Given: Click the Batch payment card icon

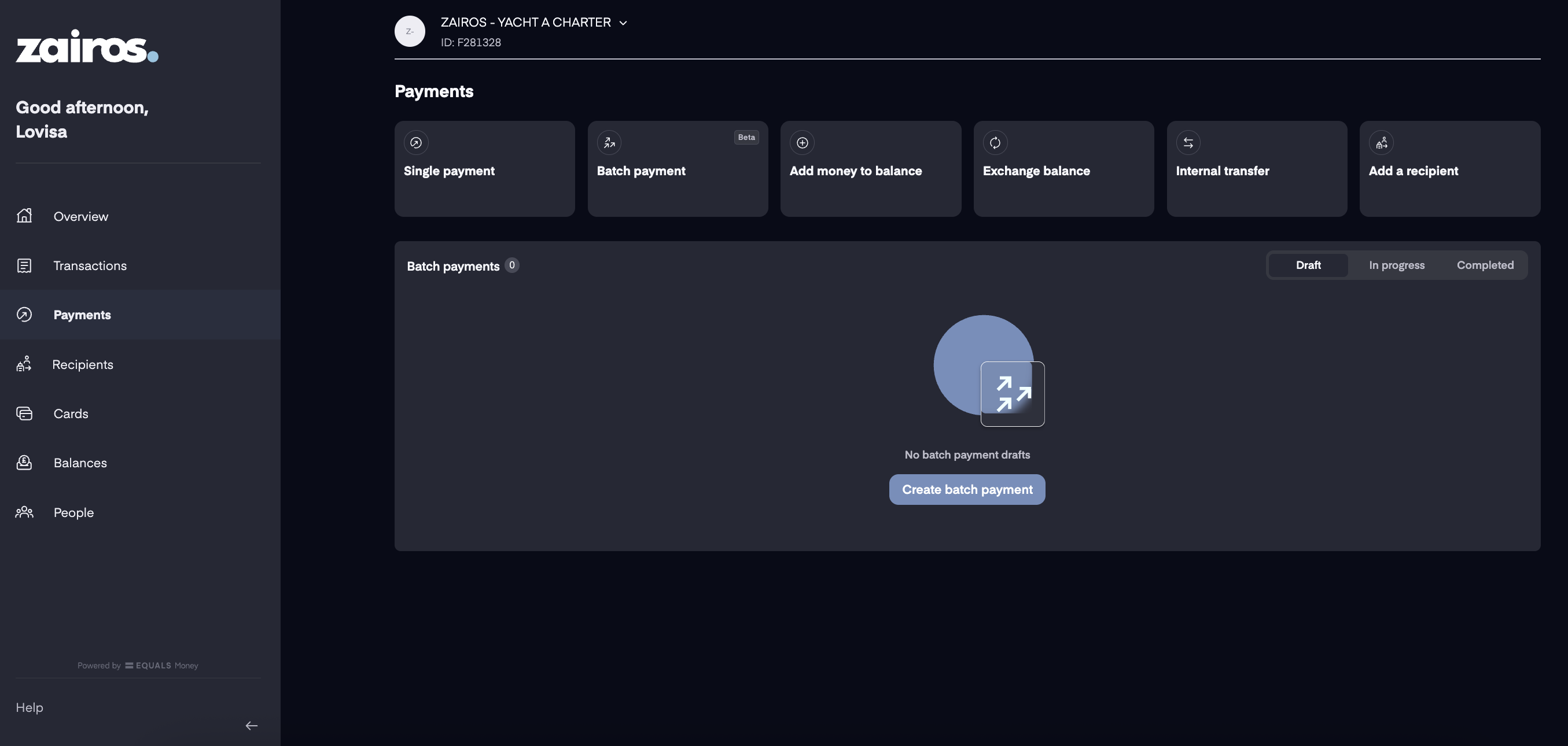Looking at the screenshot, I should coord(609,142).
